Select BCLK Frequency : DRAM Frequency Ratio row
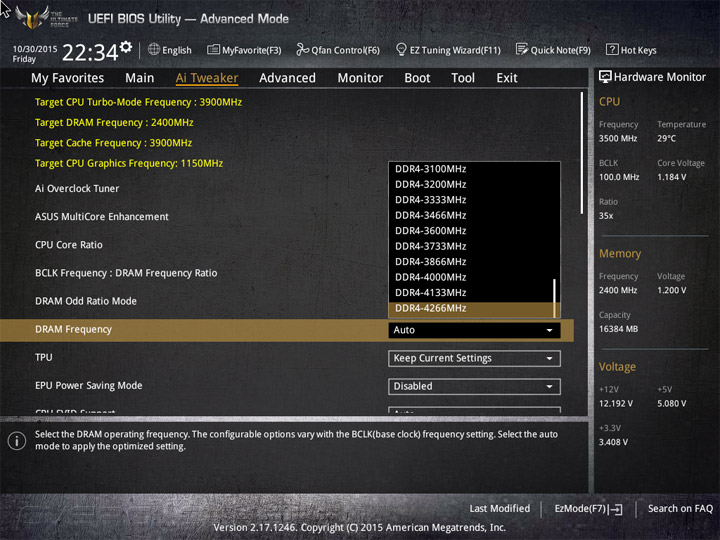The image size is (720, 540). pyautogui.click(x=126, y=273)
